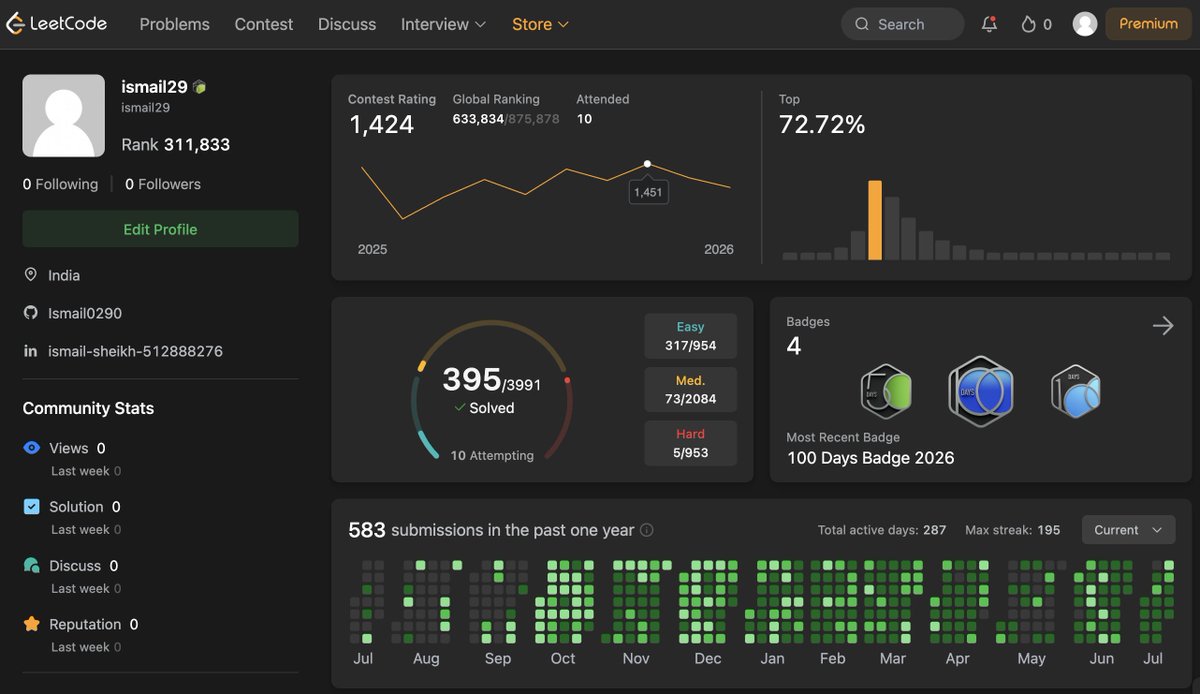1200x694 pixels.
Task: Click the Views eye icon
Action: point(32,448)
